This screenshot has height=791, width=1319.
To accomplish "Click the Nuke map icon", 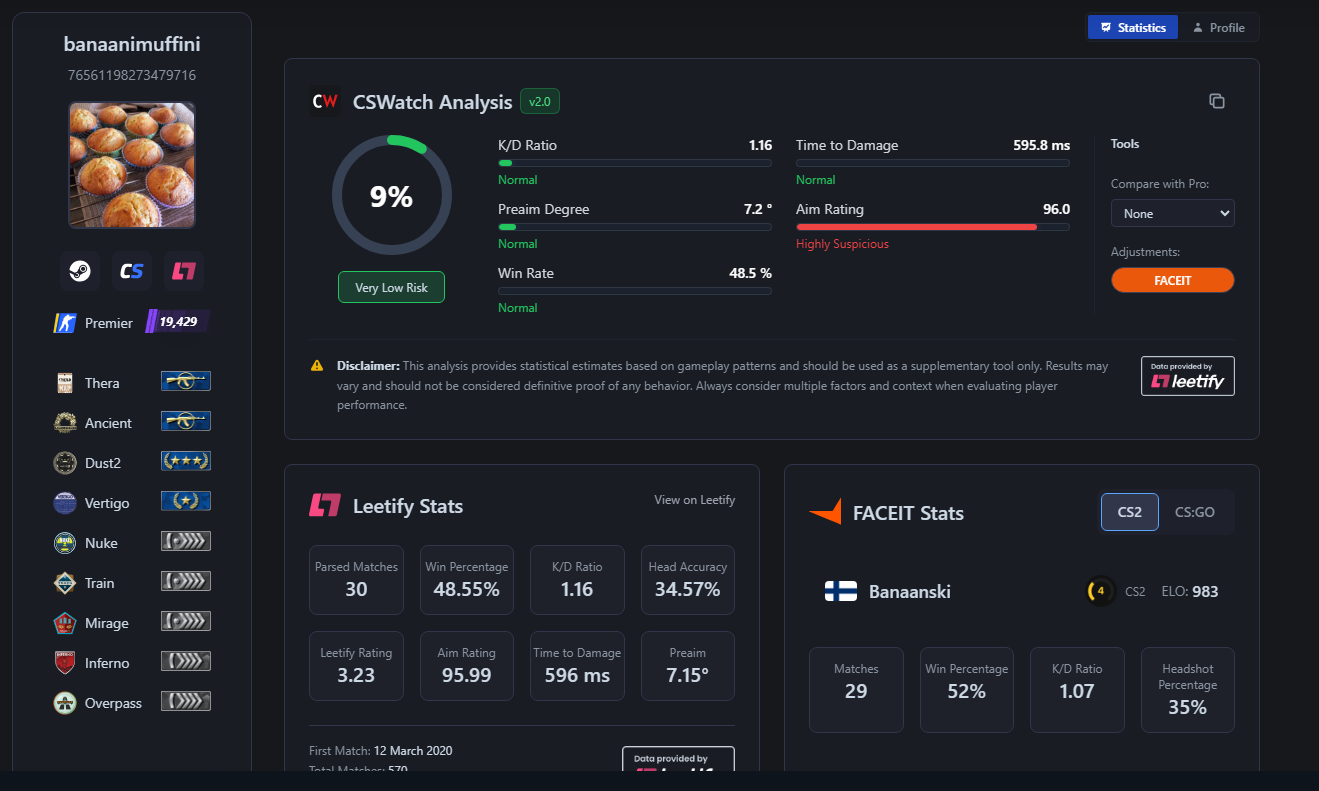I will pyautogui.click(x=65, y=543).
